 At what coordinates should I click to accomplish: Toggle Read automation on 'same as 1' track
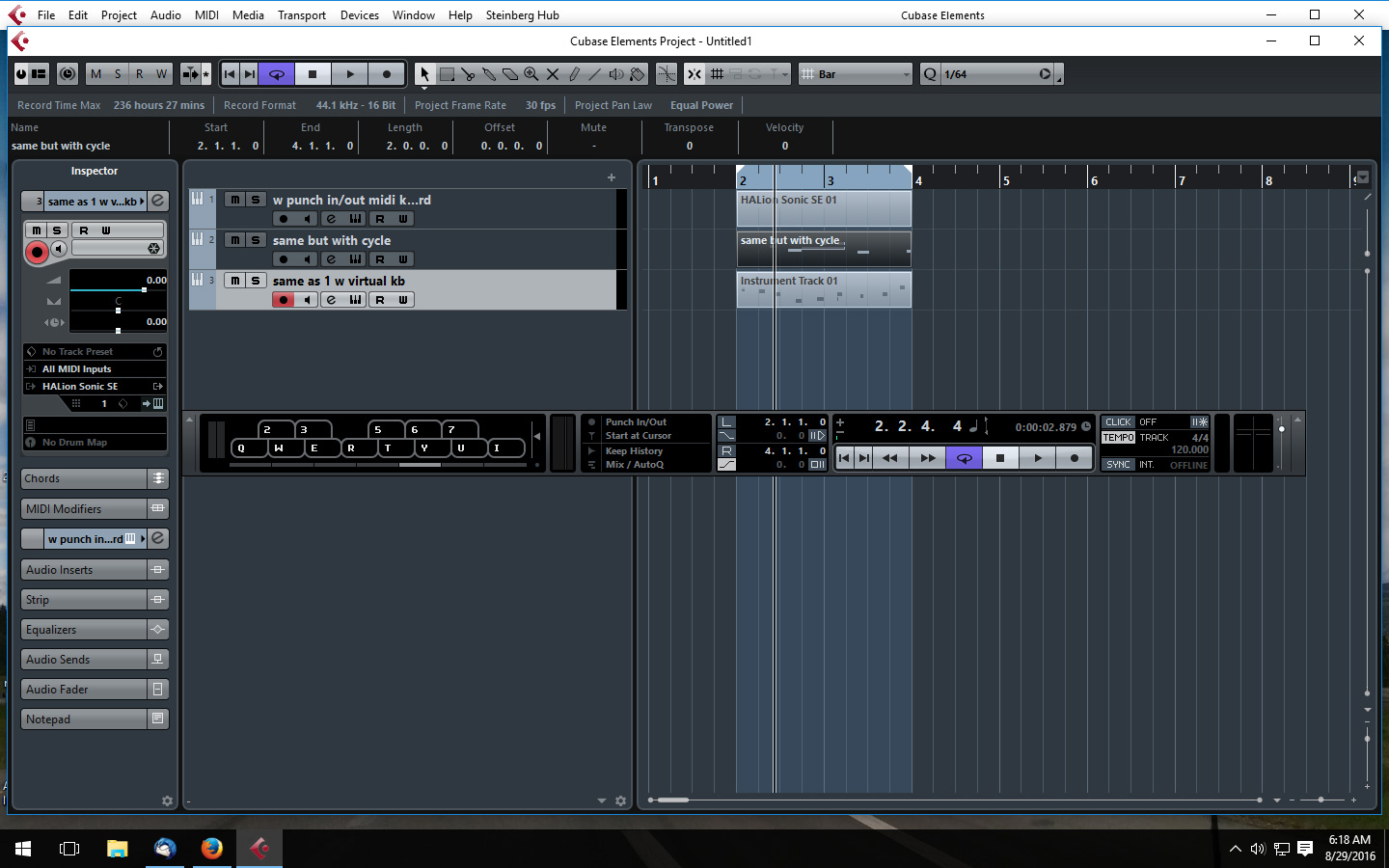click(380, 300)
